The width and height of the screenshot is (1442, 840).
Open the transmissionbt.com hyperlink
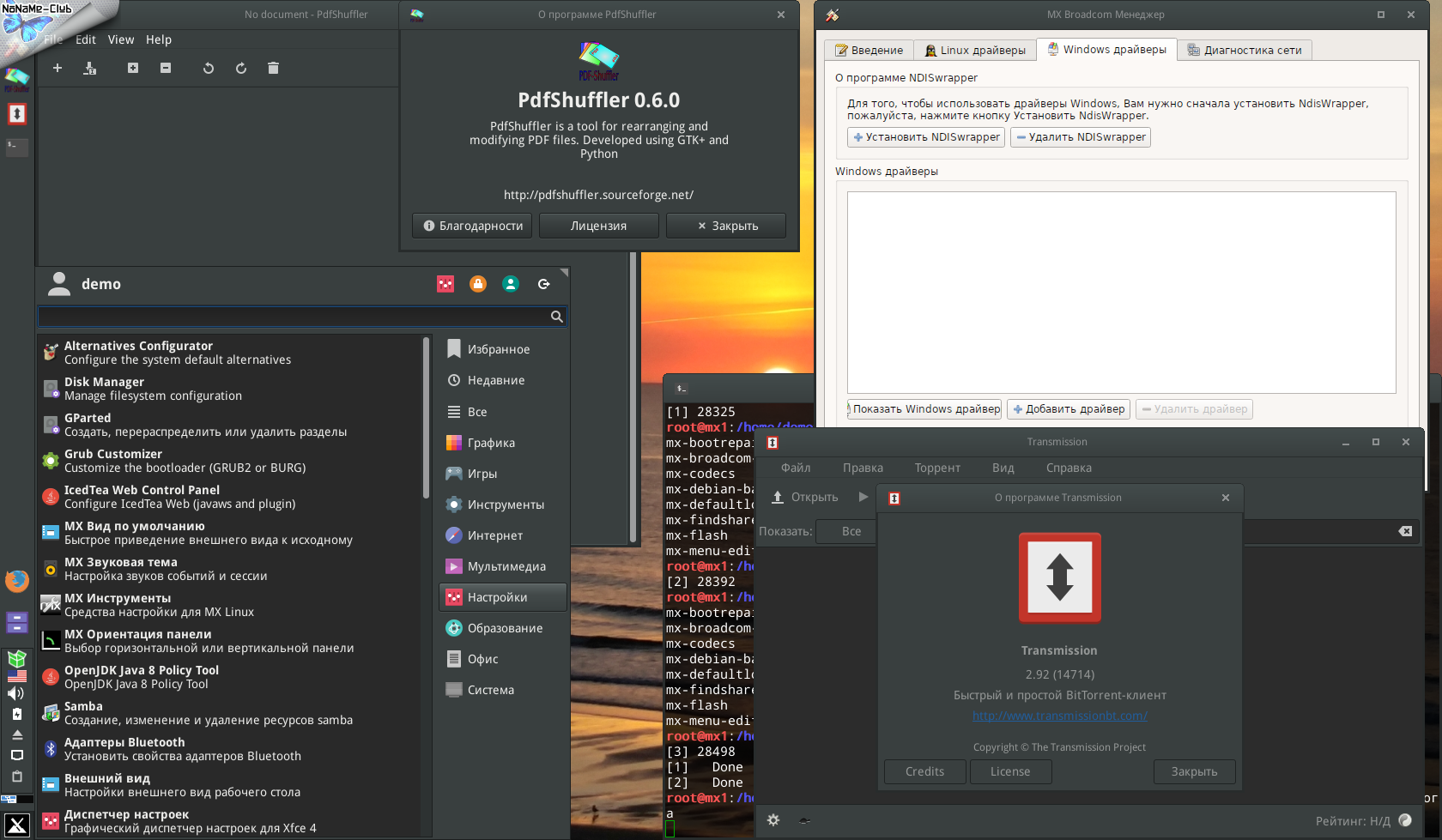click(x=1059, y=716)
